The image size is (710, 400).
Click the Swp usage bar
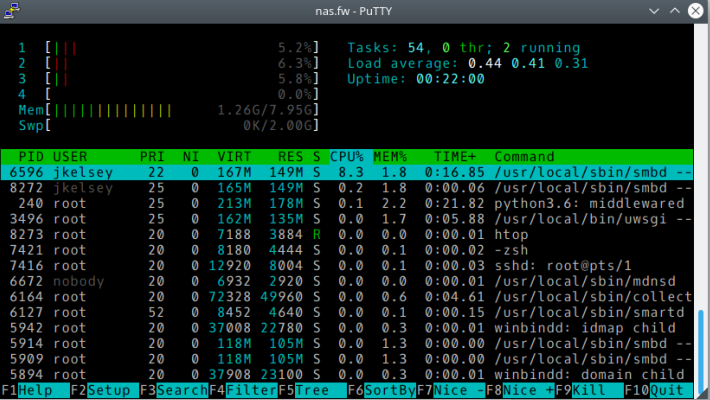coord(168,125)
